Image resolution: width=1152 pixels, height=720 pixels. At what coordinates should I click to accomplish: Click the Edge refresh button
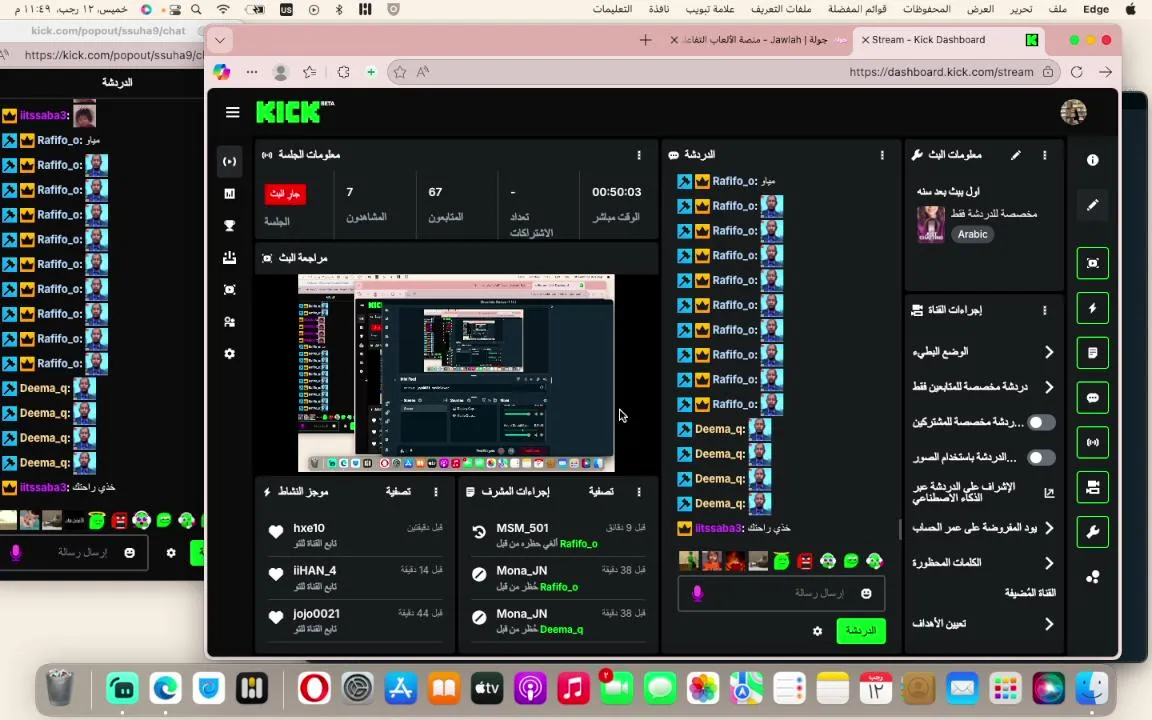[1076, 72]
